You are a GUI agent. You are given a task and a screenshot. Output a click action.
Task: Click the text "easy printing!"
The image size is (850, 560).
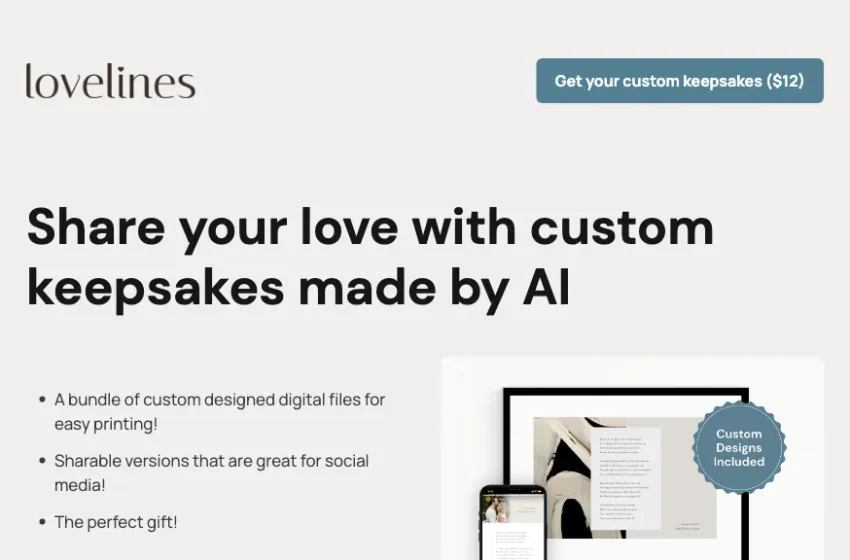point(106,424)
